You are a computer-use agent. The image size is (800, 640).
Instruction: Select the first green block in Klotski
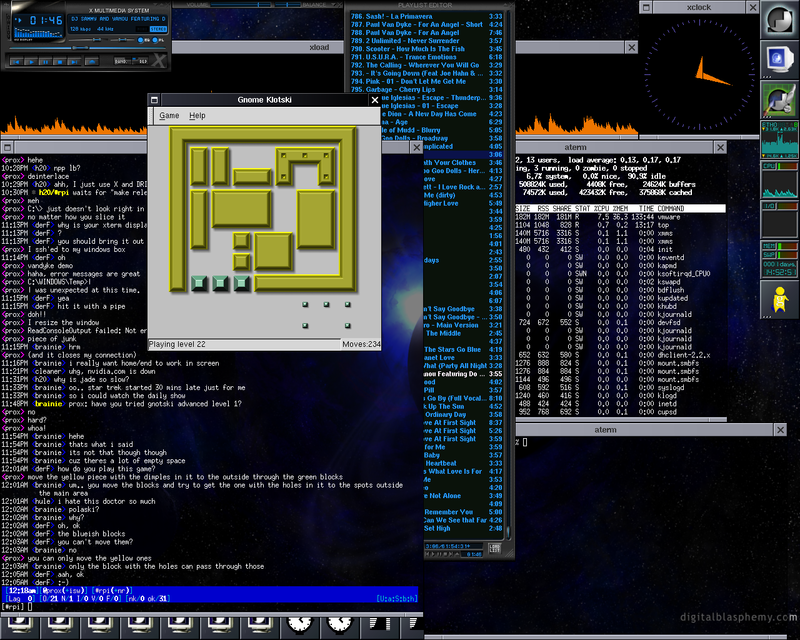click(199, 283)
